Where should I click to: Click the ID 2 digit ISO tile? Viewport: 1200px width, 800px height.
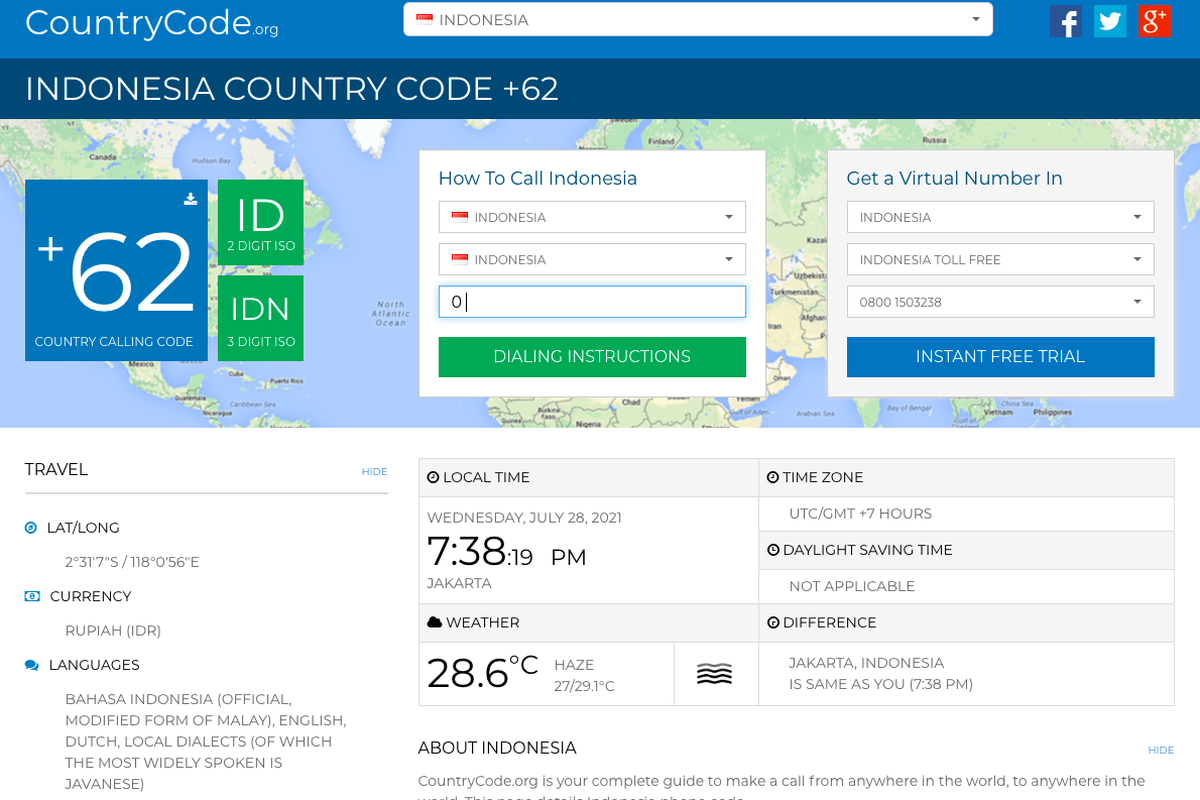(x=260, y=223)
